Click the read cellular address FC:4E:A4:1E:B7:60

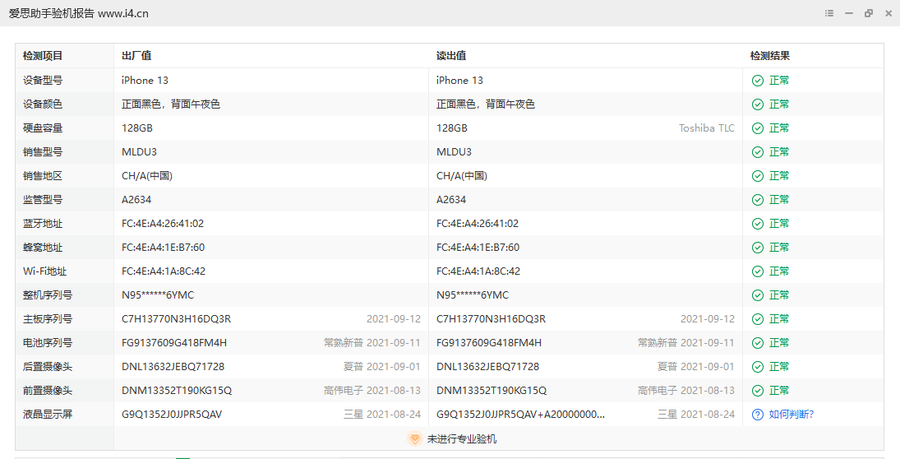click(x=478, y=247)
